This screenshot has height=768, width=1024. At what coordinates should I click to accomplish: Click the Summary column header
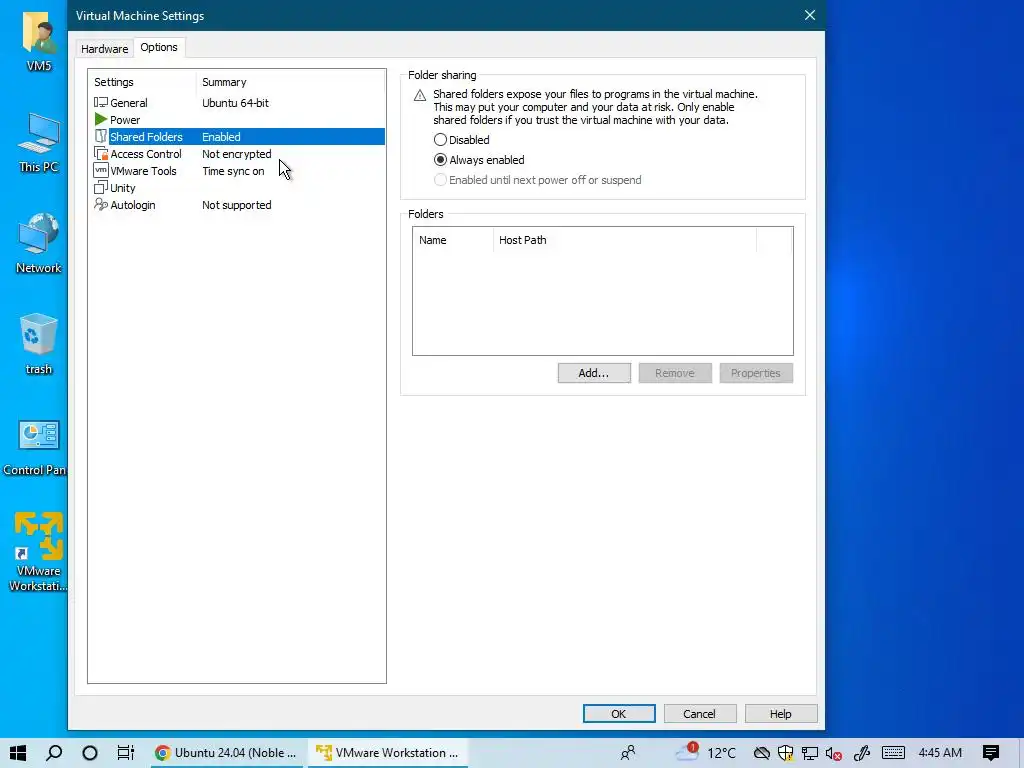pyautogui.click(x=290, y=82)
